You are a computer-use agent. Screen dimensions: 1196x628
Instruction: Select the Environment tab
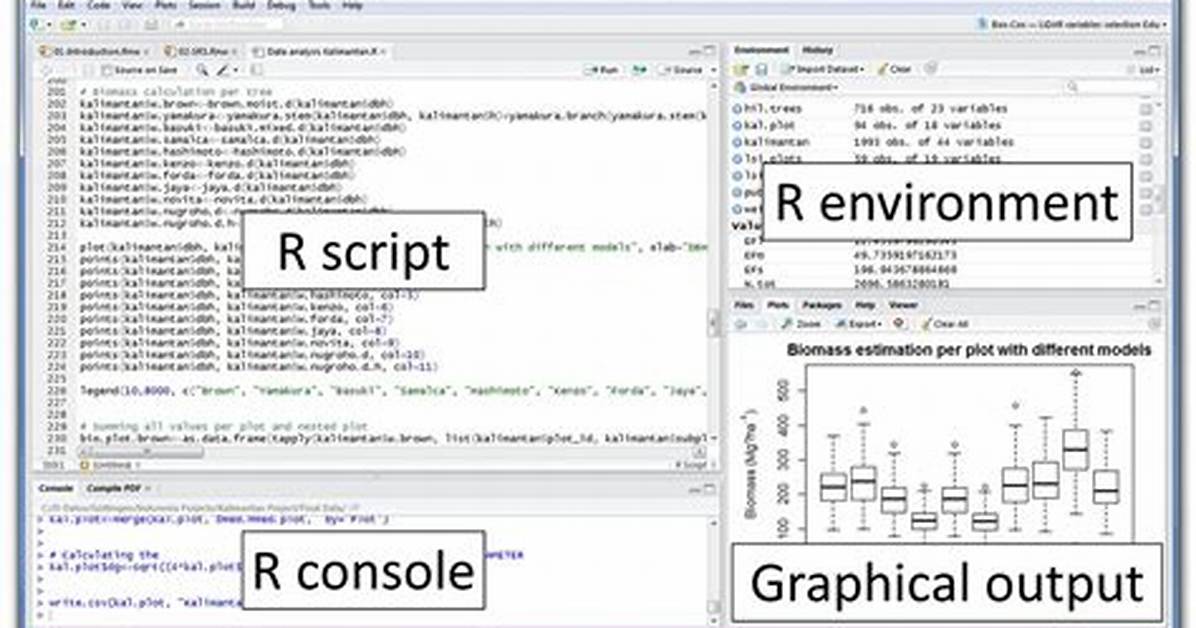click(760, 50)
